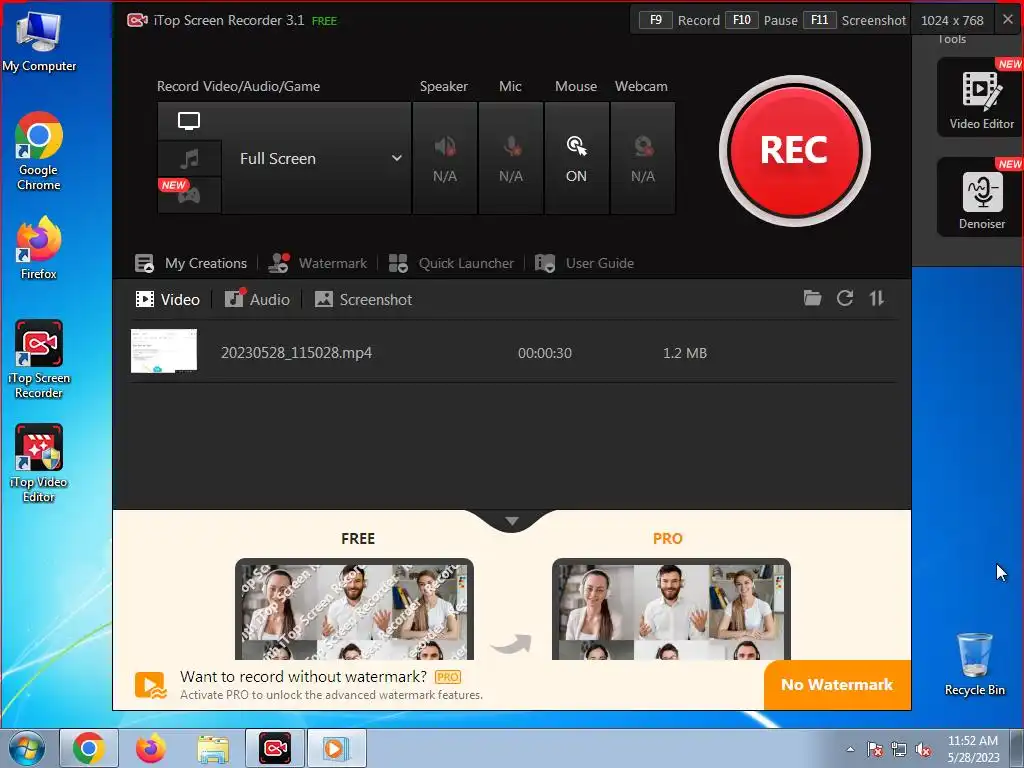Open the My Creations tab

tap(191, 263)
